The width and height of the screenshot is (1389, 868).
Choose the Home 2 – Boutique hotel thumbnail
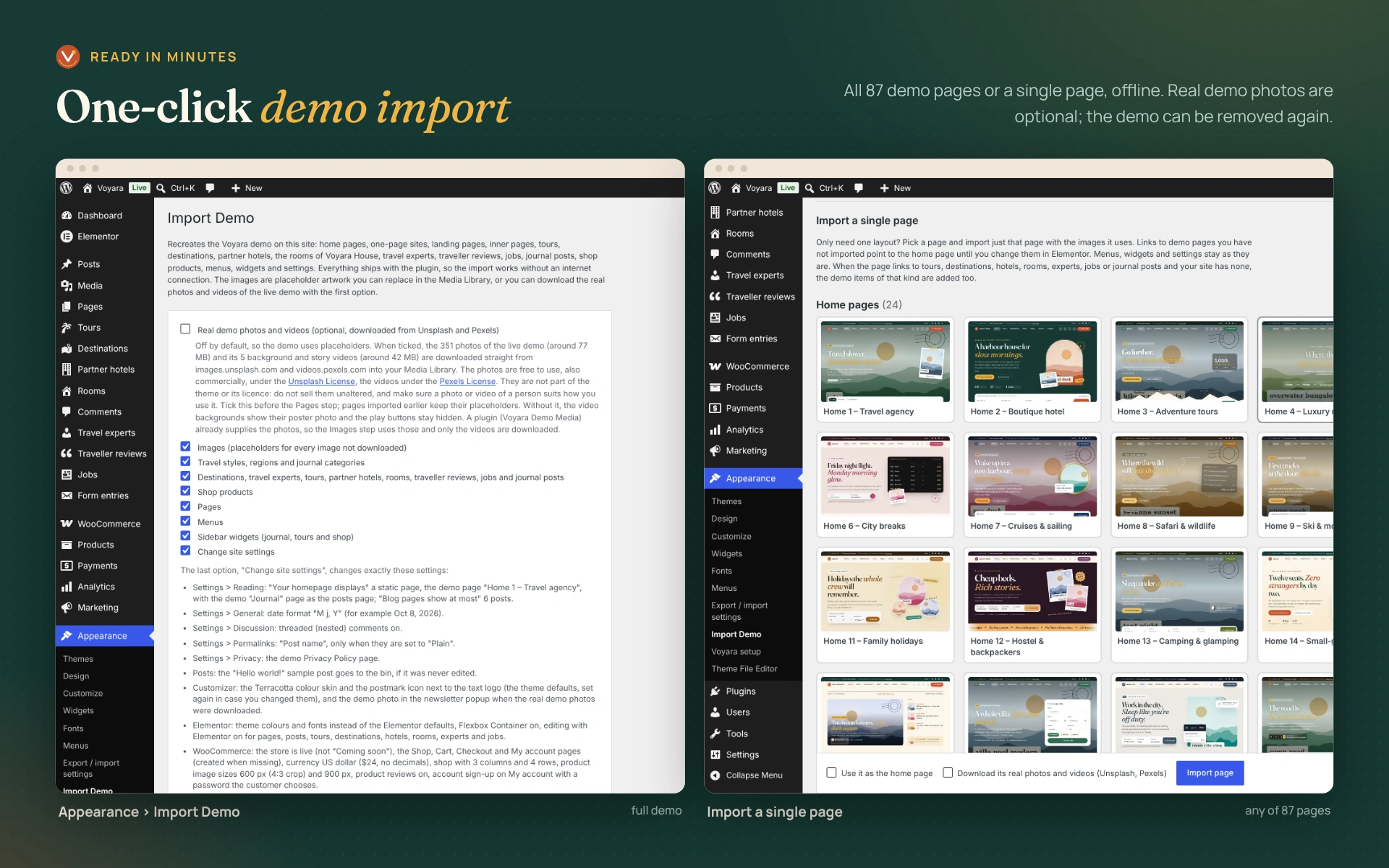[x=1032, y=370]
